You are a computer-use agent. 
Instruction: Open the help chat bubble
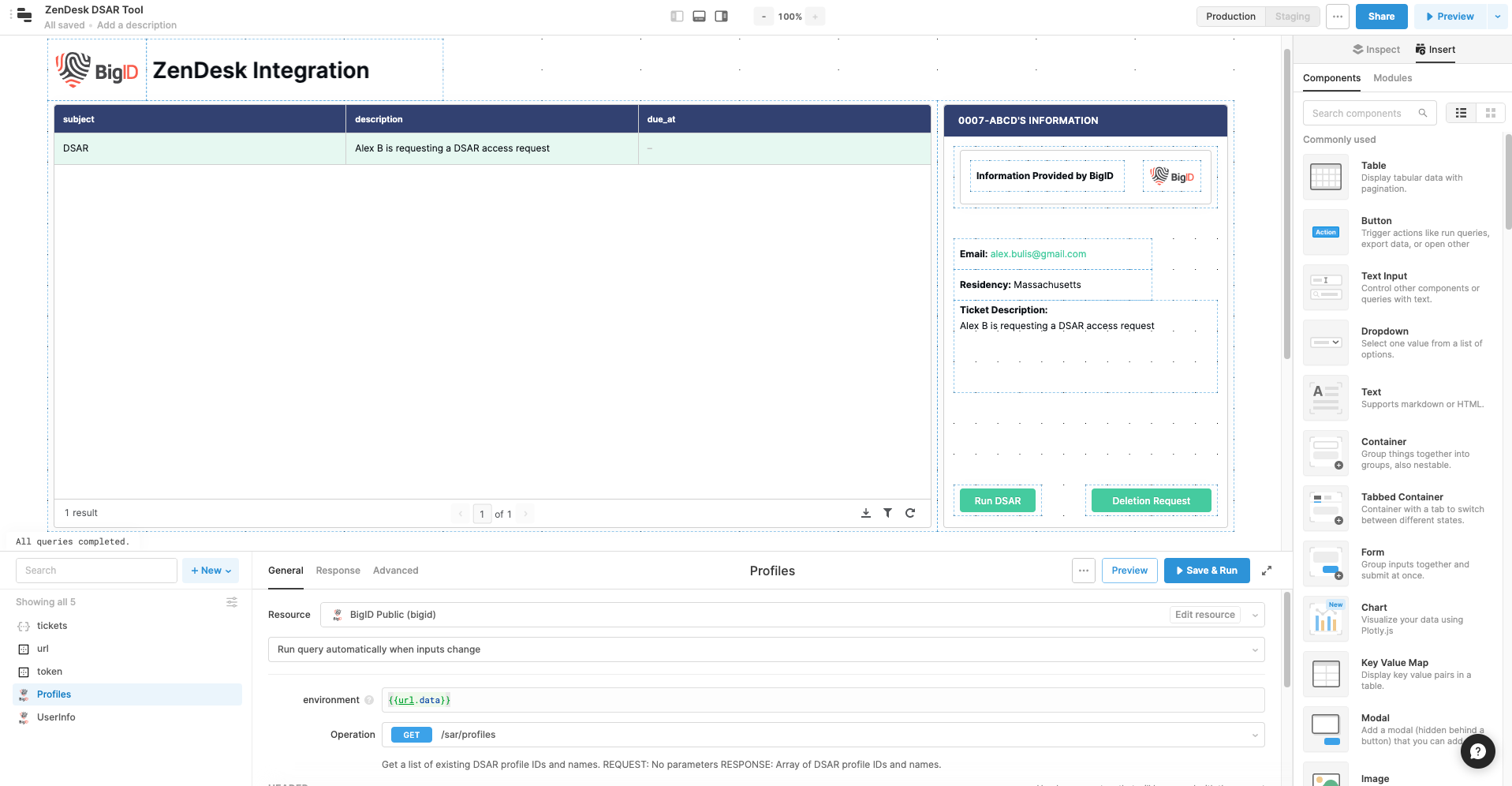click(x=1477, y=751)
